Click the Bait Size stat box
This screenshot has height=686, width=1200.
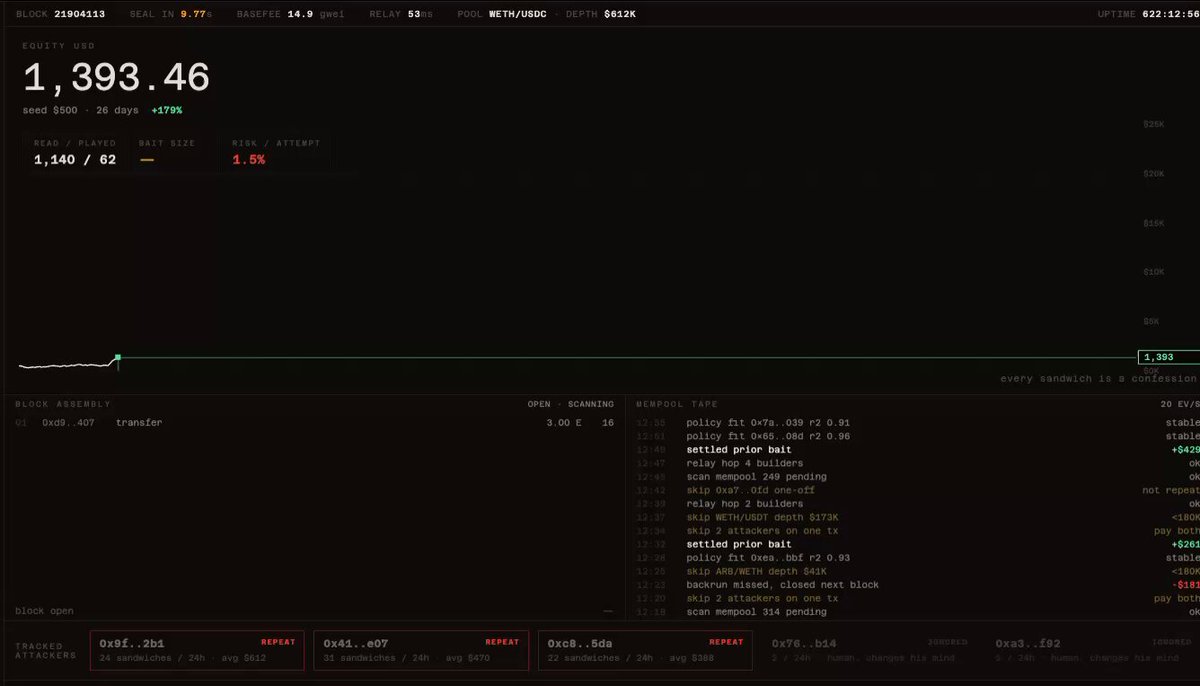[174, 153]
